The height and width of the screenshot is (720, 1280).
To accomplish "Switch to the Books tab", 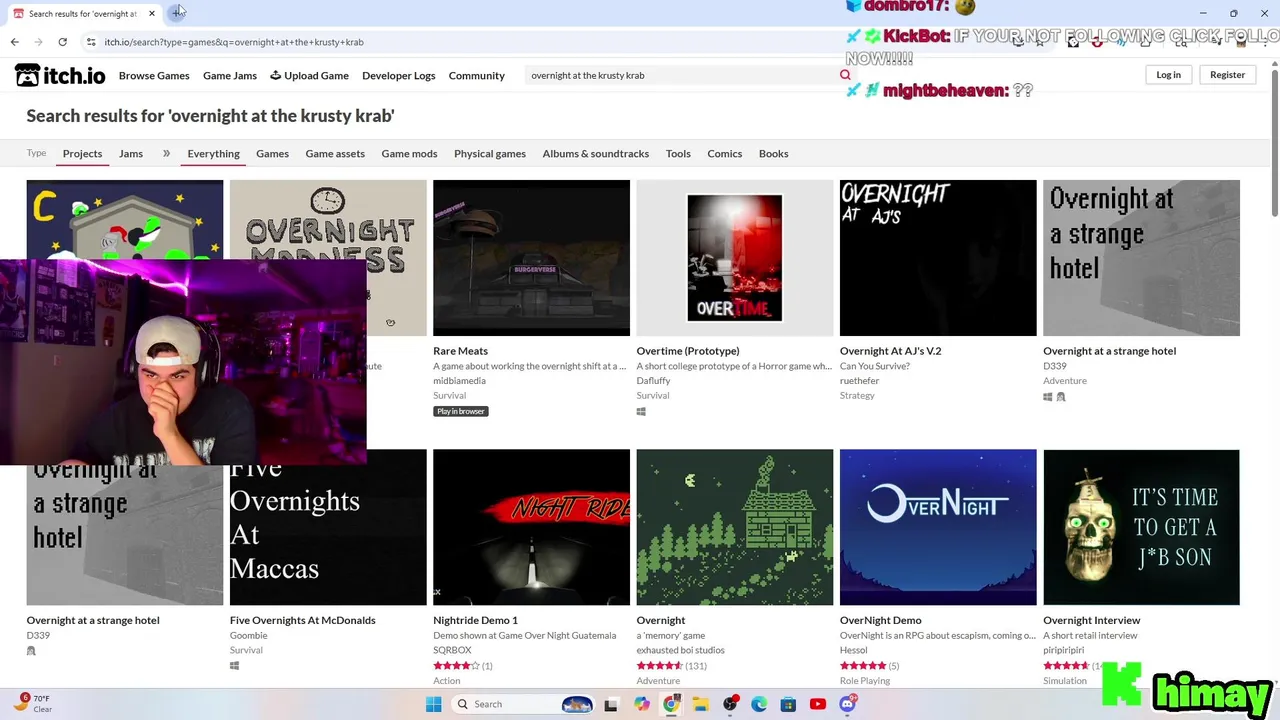I will pyautogui.click(x=774, y=153).
